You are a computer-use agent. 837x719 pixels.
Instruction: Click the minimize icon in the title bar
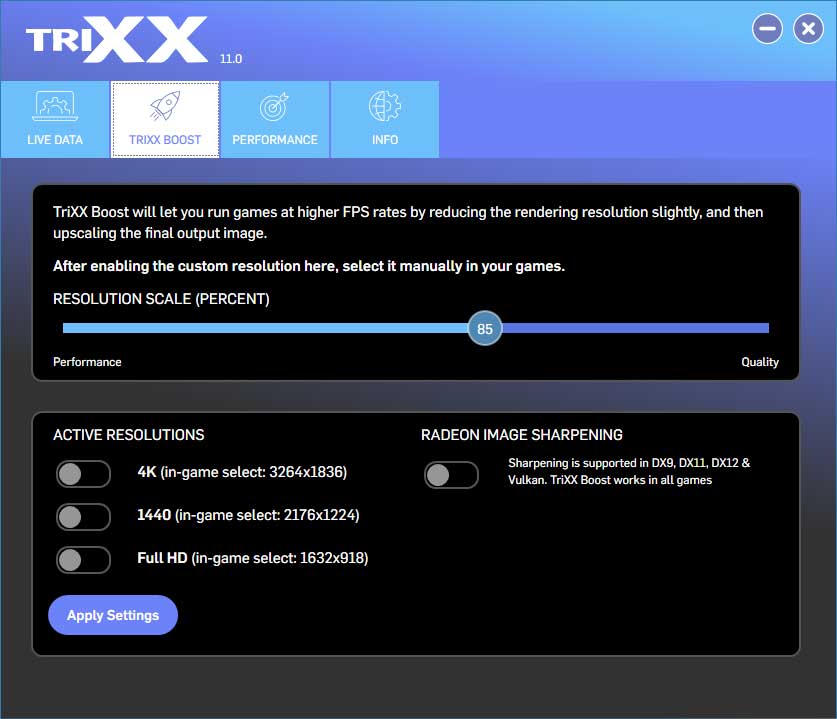767,29
